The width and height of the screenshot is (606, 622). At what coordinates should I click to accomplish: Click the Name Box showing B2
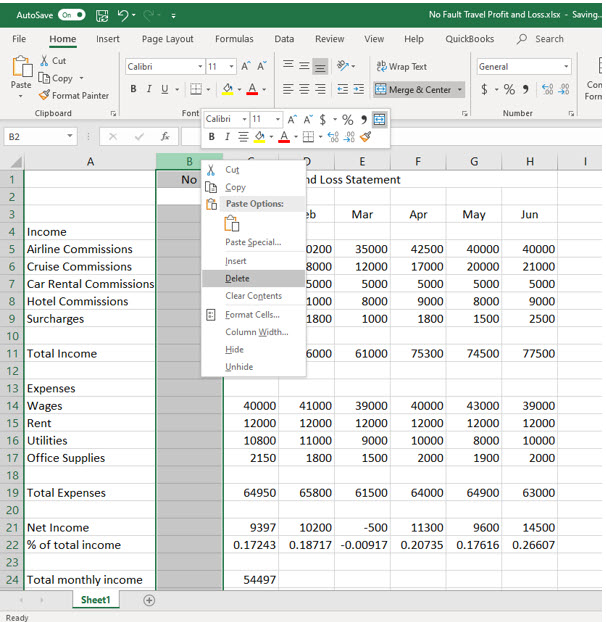pyautogui.click(x=35, y=136)
